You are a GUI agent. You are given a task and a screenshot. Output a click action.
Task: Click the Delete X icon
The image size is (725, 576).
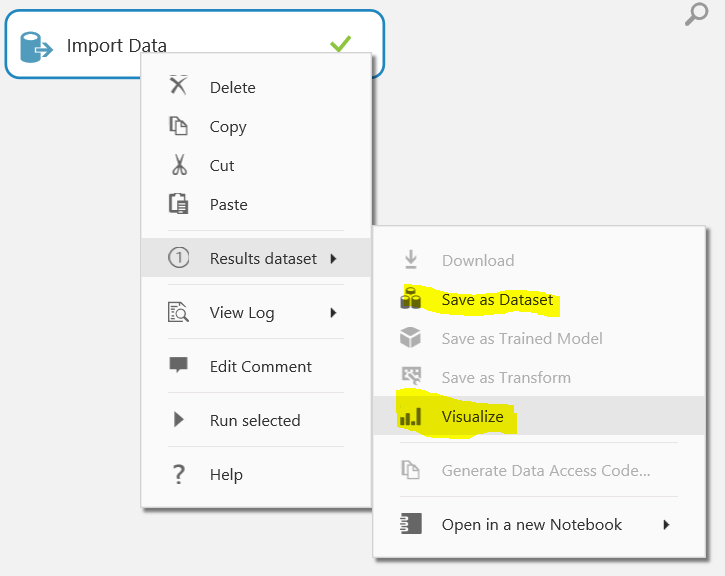(x=178, y=85)
